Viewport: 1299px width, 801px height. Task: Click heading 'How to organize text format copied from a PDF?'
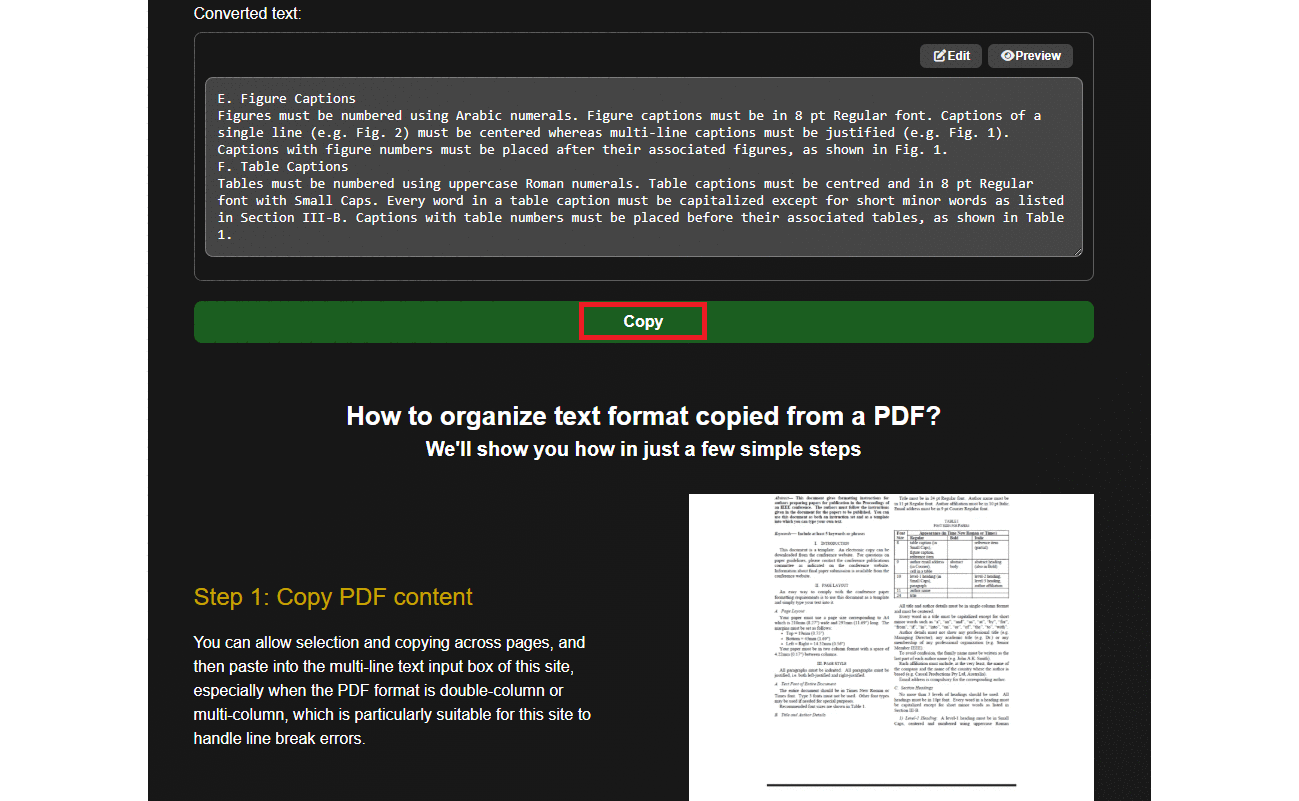coord(643,416)
